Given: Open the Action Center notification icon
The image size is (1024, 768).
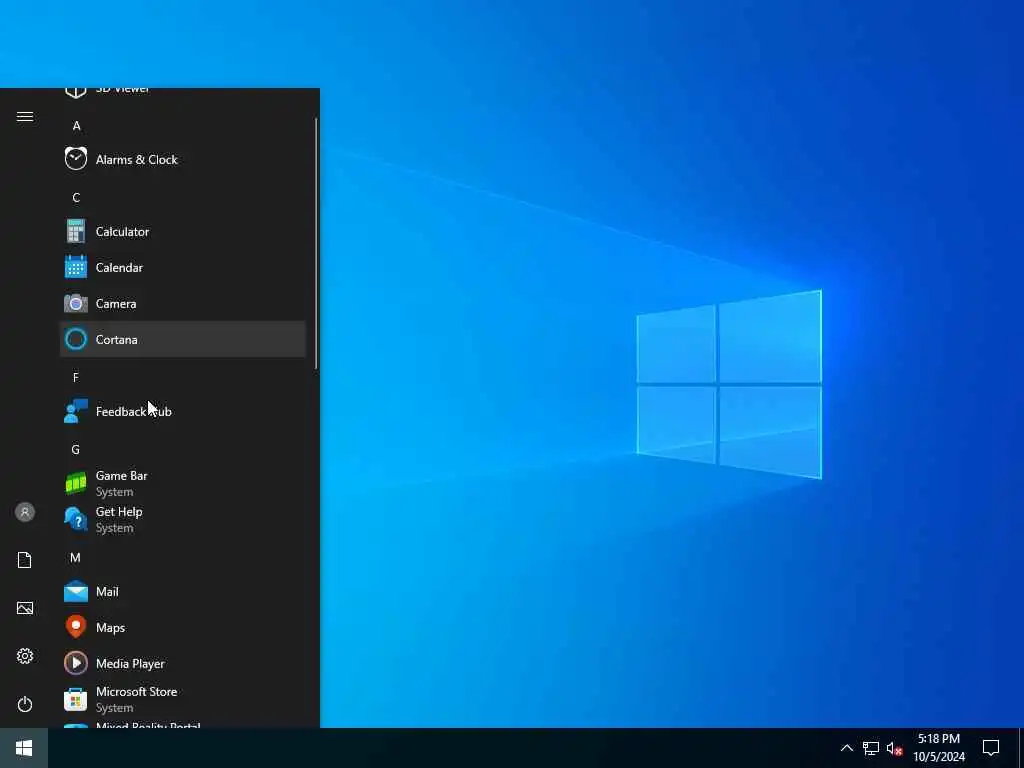Looking at the screenshot, I should pos(991,748).
